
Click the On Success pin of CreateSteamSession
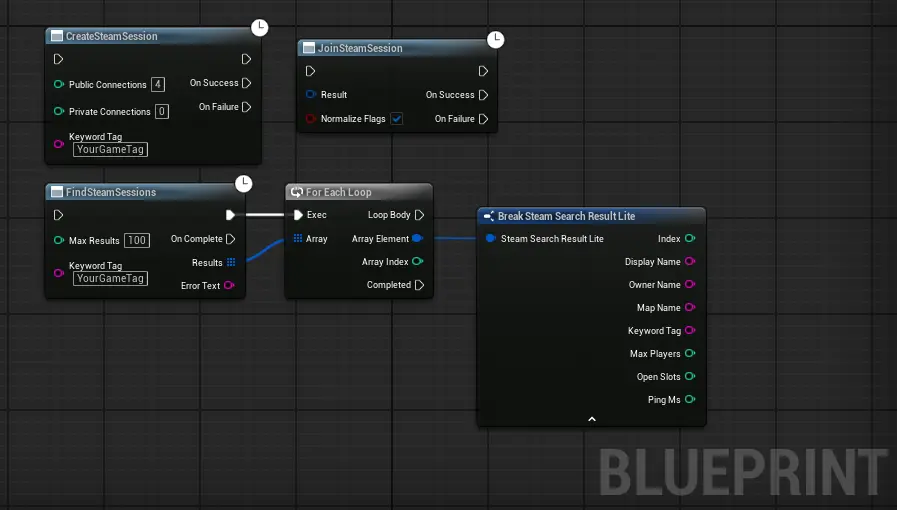(x=246, y=83)
